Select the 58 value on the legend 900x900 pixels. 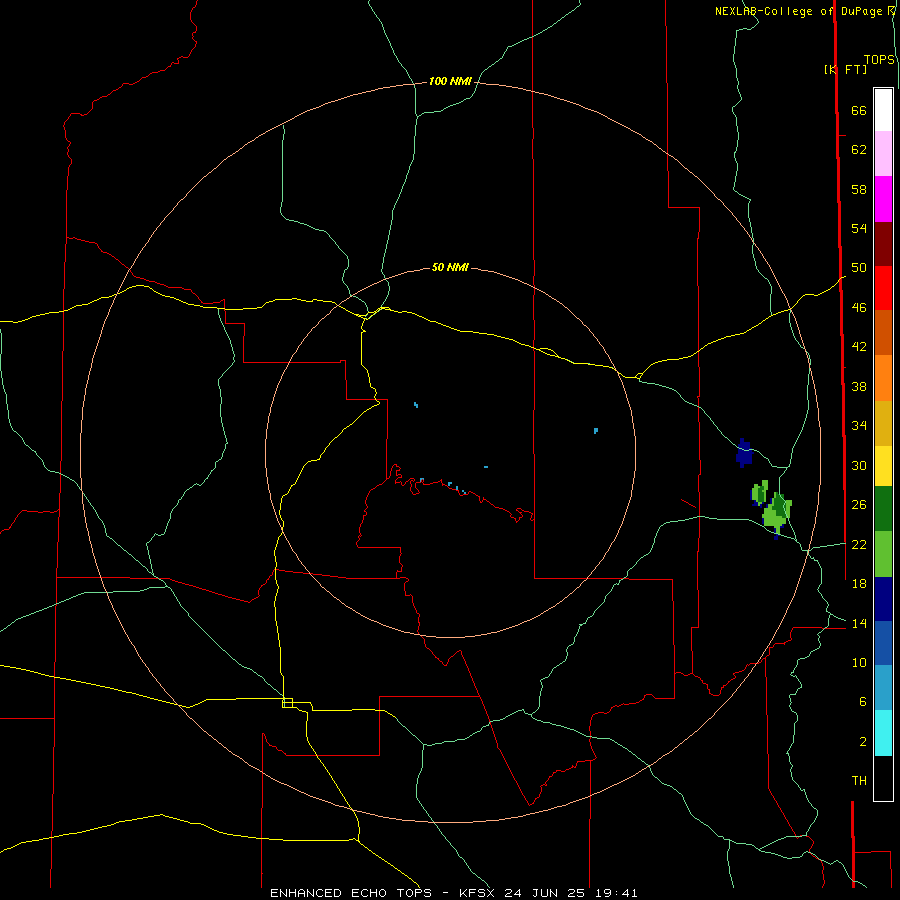pyautogui.click(x=859, y=189)
